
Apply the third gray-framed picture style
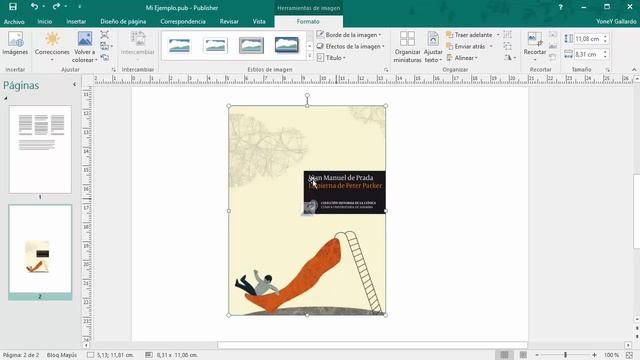pyautogui.click(x=251, y=45)
